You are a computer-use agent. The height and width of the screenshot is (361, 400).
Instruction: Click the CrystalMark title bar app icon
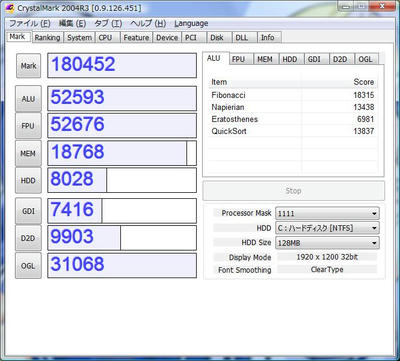(10, 8)
